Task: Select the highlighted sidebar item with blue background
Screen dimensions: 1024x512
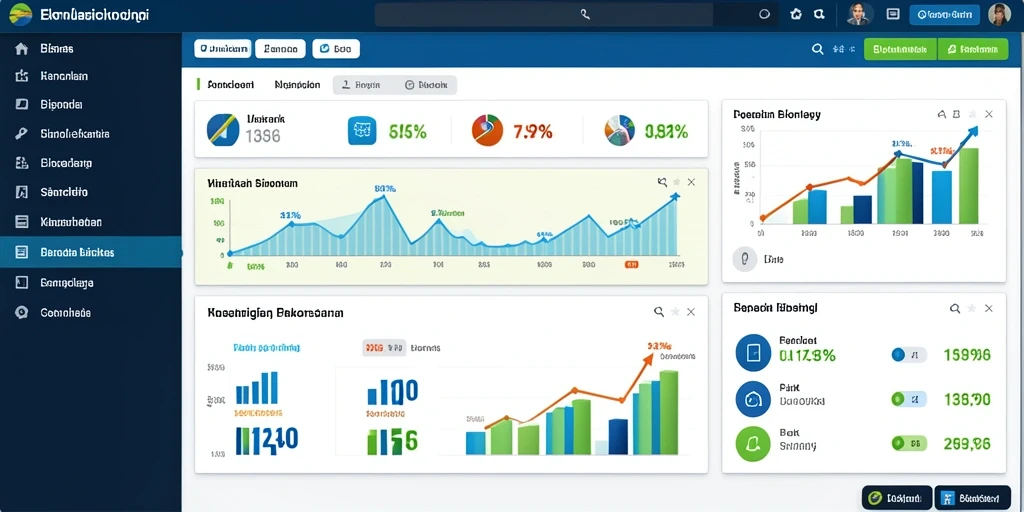Action: pyautogui.click(x=91, y=252)
